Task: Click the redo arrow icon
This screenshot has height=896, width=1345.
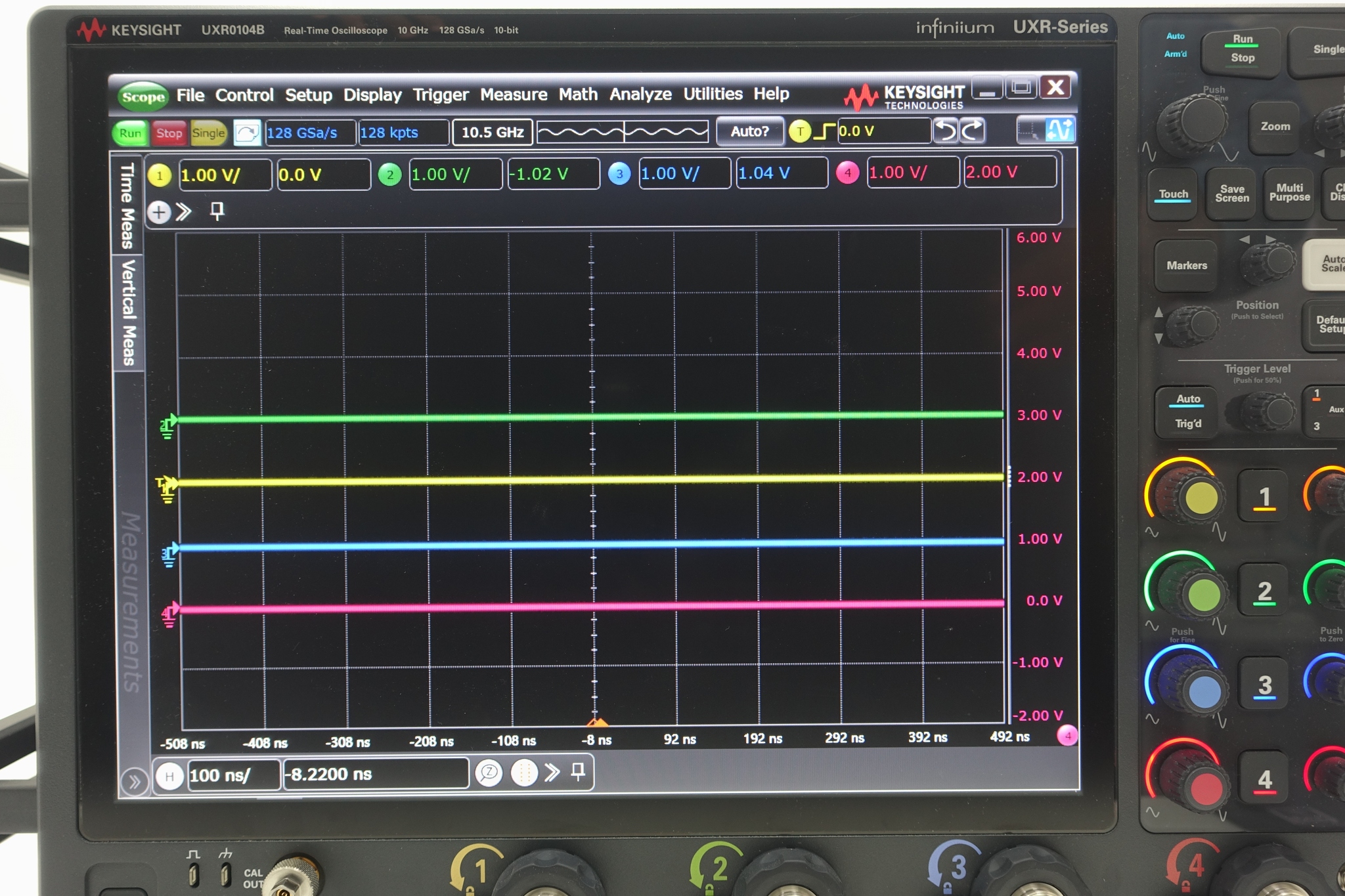Action: click(x=973, y=130)
